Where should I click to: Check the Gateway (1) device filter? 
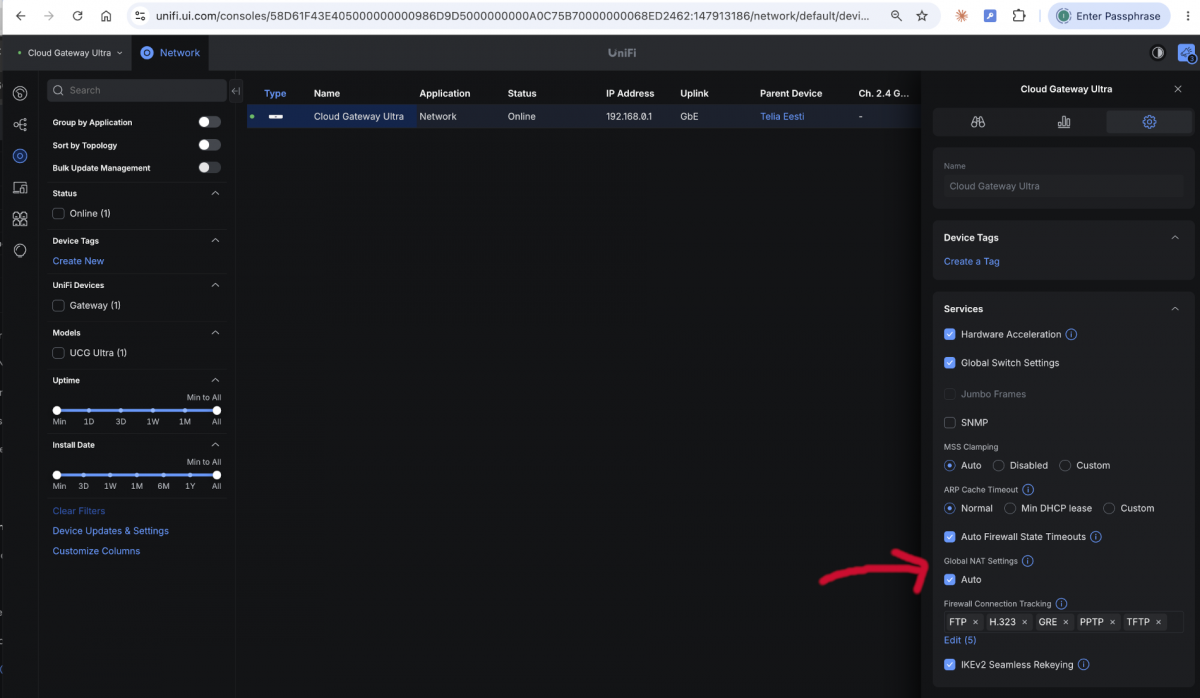point(58,305)
